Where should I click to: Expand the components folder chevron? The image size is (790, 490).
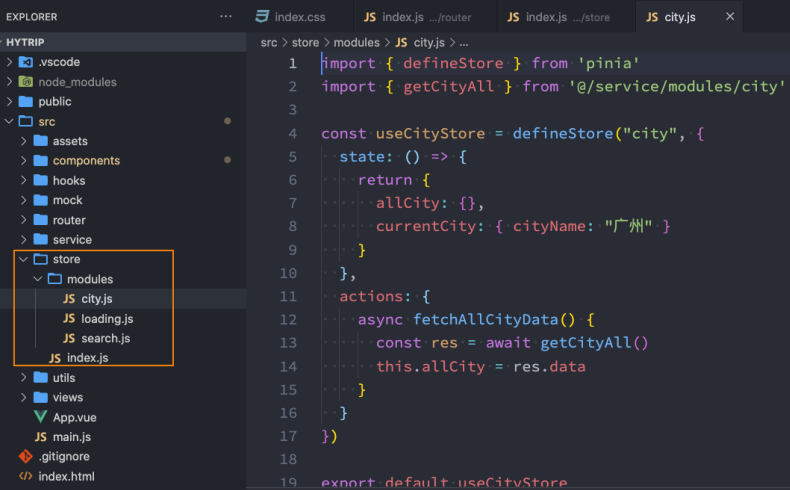tap(24, 161)
